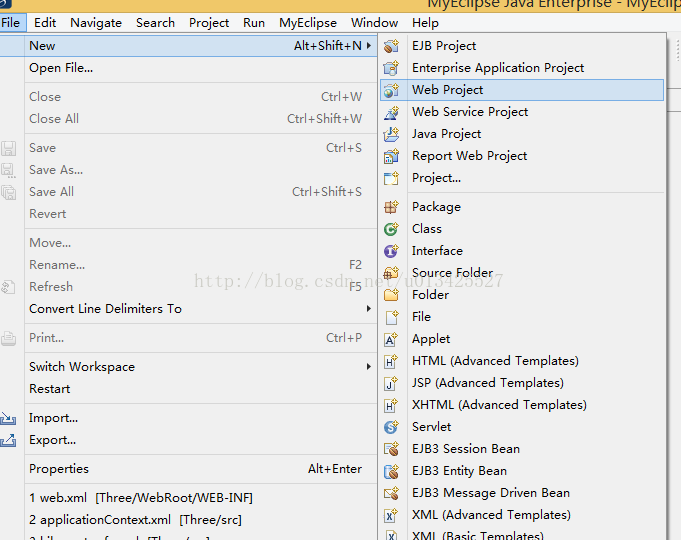Screen dimensions: 681x540
Task: Open the Navigate menu
Action: 96,22
